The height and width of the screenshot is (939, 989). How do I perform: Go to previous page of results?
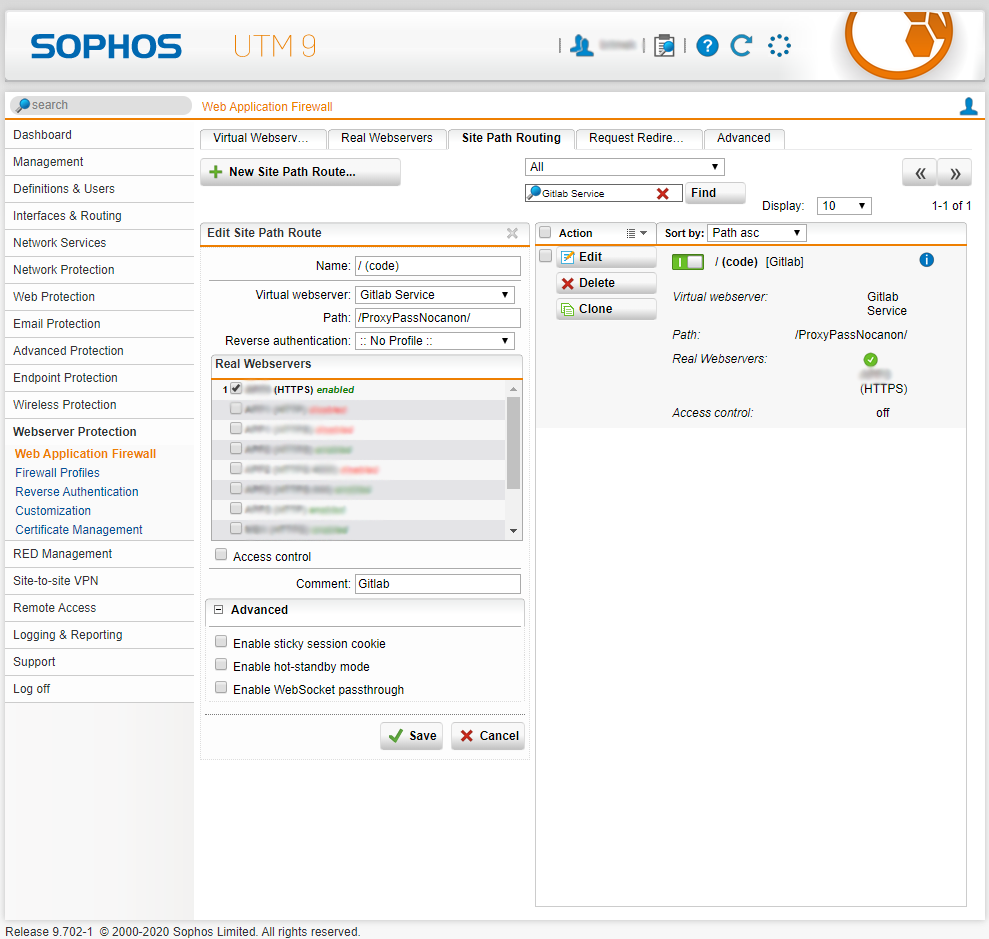tap(920, 173)
